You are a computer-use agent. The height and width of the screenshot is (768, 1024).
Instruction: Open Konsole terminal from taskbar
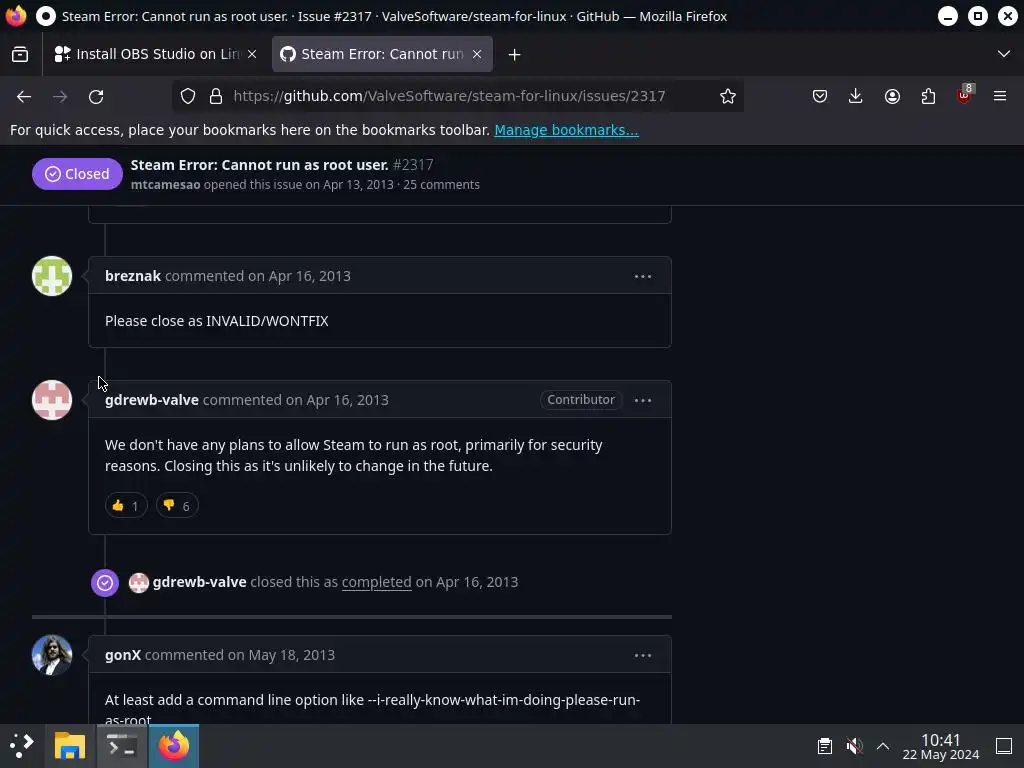tap(122, 746)
